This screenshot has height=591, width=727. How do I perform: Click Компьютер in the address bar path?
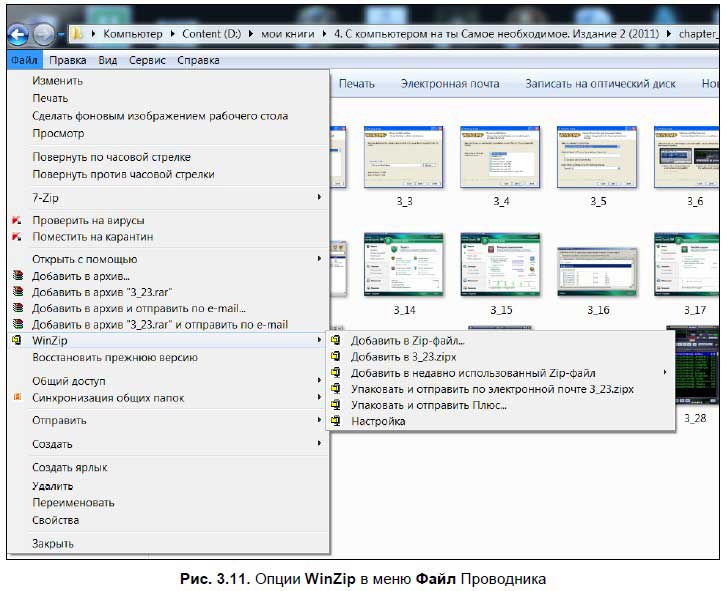click(133, 34)
